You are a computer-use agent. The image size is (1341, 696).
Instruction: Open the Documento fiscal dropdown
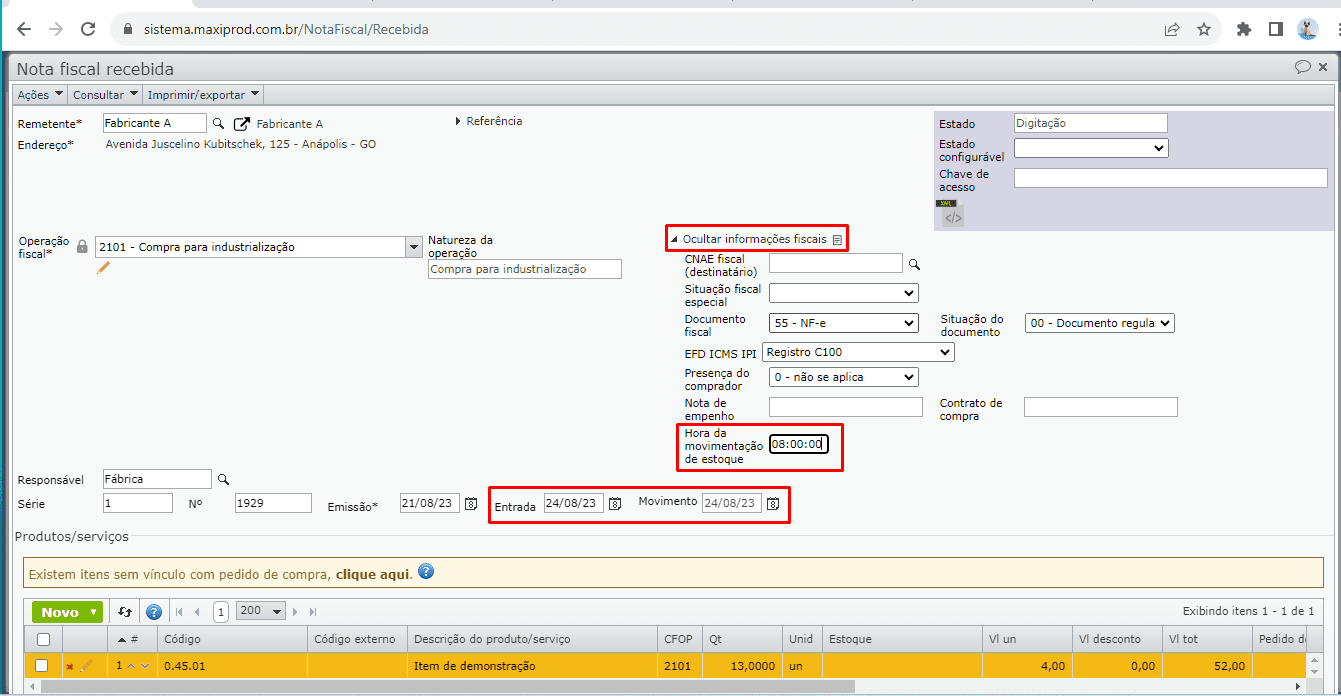tap(843, 323)
